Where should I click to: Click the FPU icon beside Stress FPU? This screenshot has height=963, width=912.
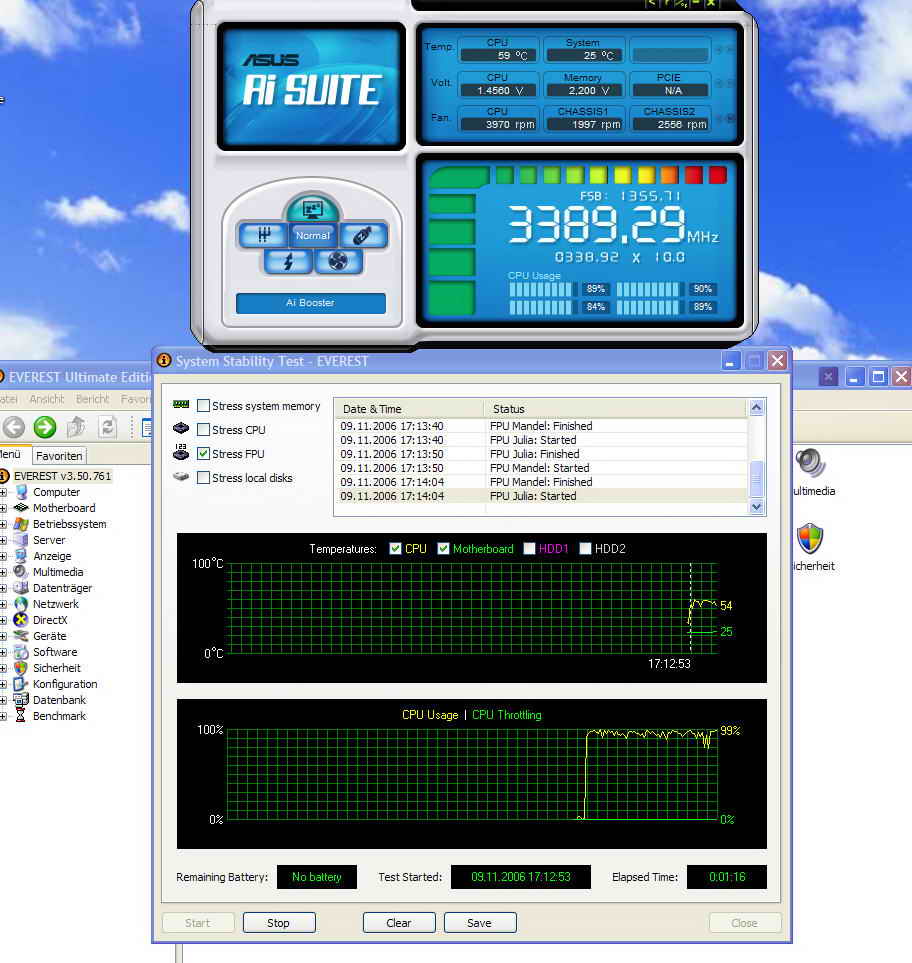coord(181,452)
